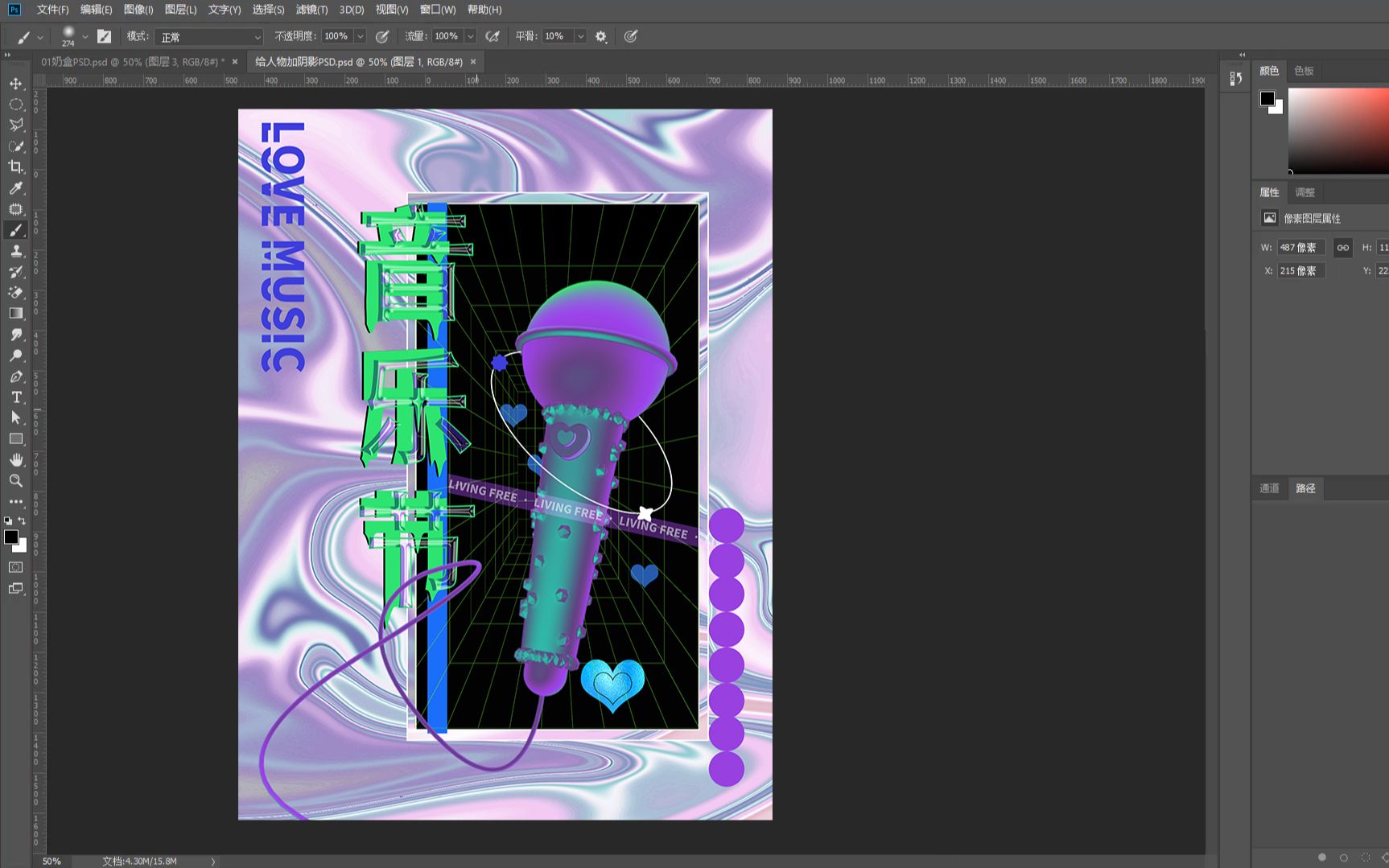
Task: Open the 图像(I) menu
Action: 138,10
